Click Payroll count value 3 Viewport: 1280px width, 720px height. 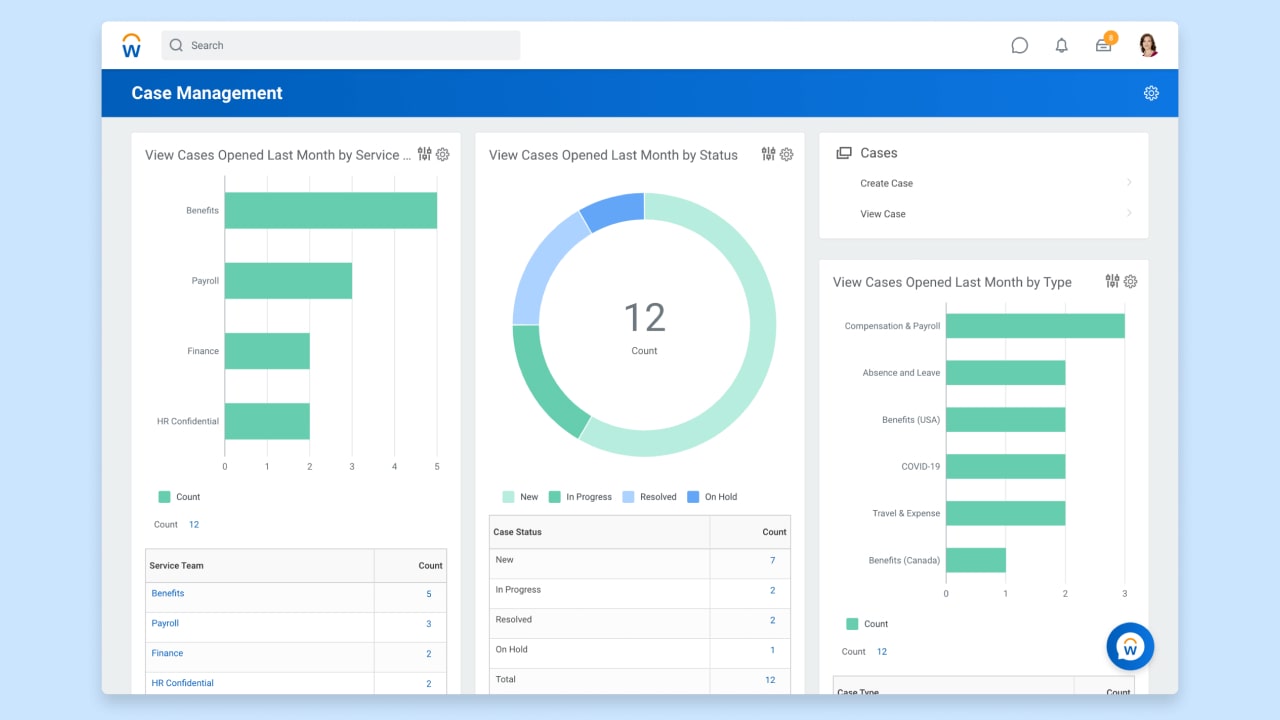tap(429, 624)
